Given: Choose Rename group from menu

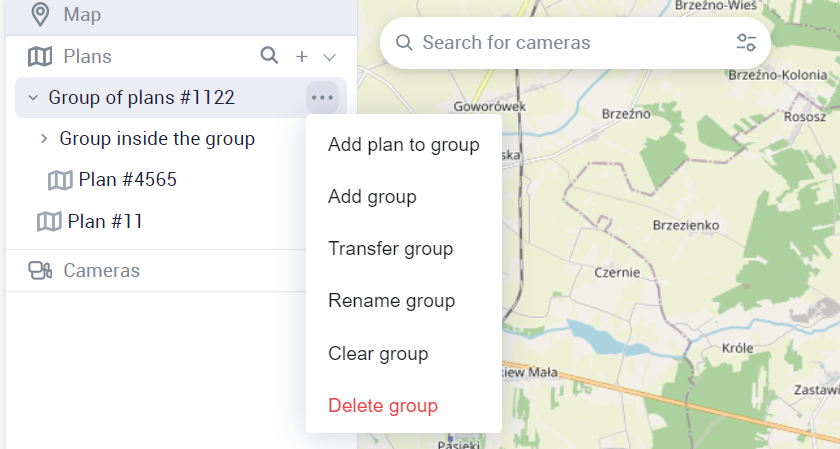Looking at the screenshot, I should coord(391,301).
